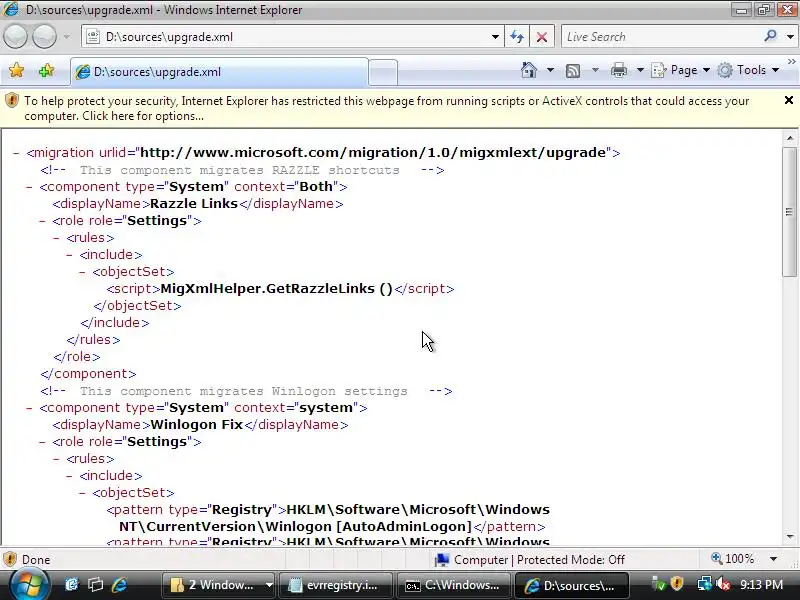Collapse the second objectSet node
Image resolution: width=800 pixels, height=600 pixels.
(x=83, y=493)
